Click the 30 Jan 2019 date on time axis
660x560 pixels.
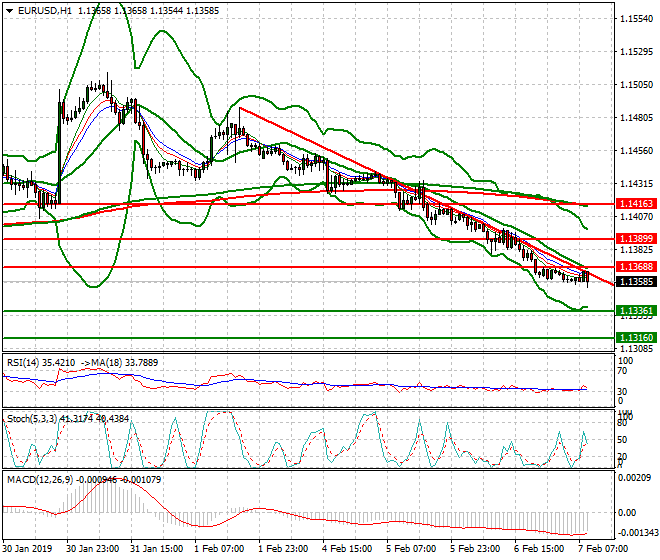point(27,550)
